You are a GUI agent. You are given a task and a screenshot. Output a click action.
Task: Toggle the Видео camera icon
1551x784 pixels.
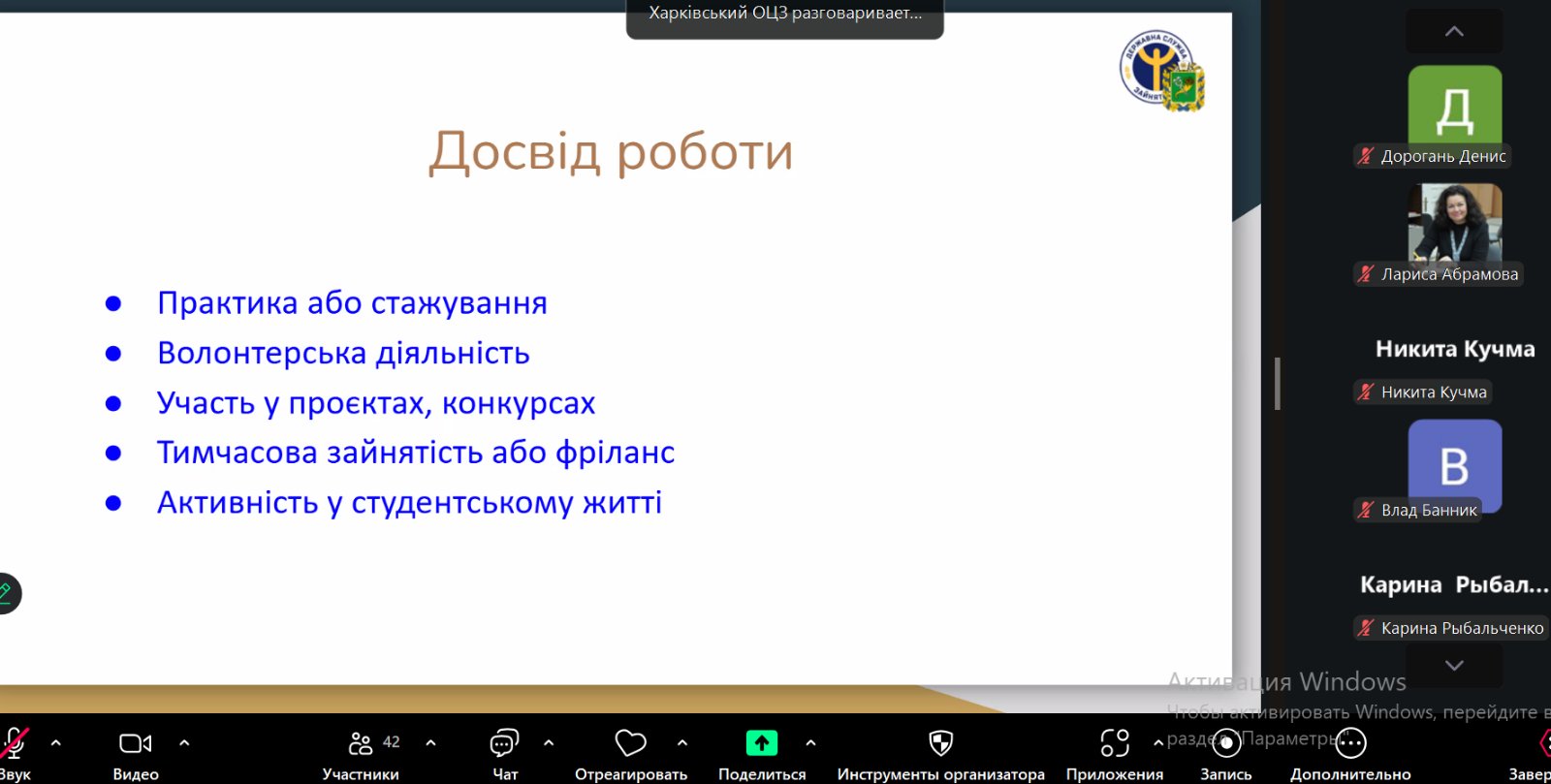pyautogui.click(x=135, y=743)
